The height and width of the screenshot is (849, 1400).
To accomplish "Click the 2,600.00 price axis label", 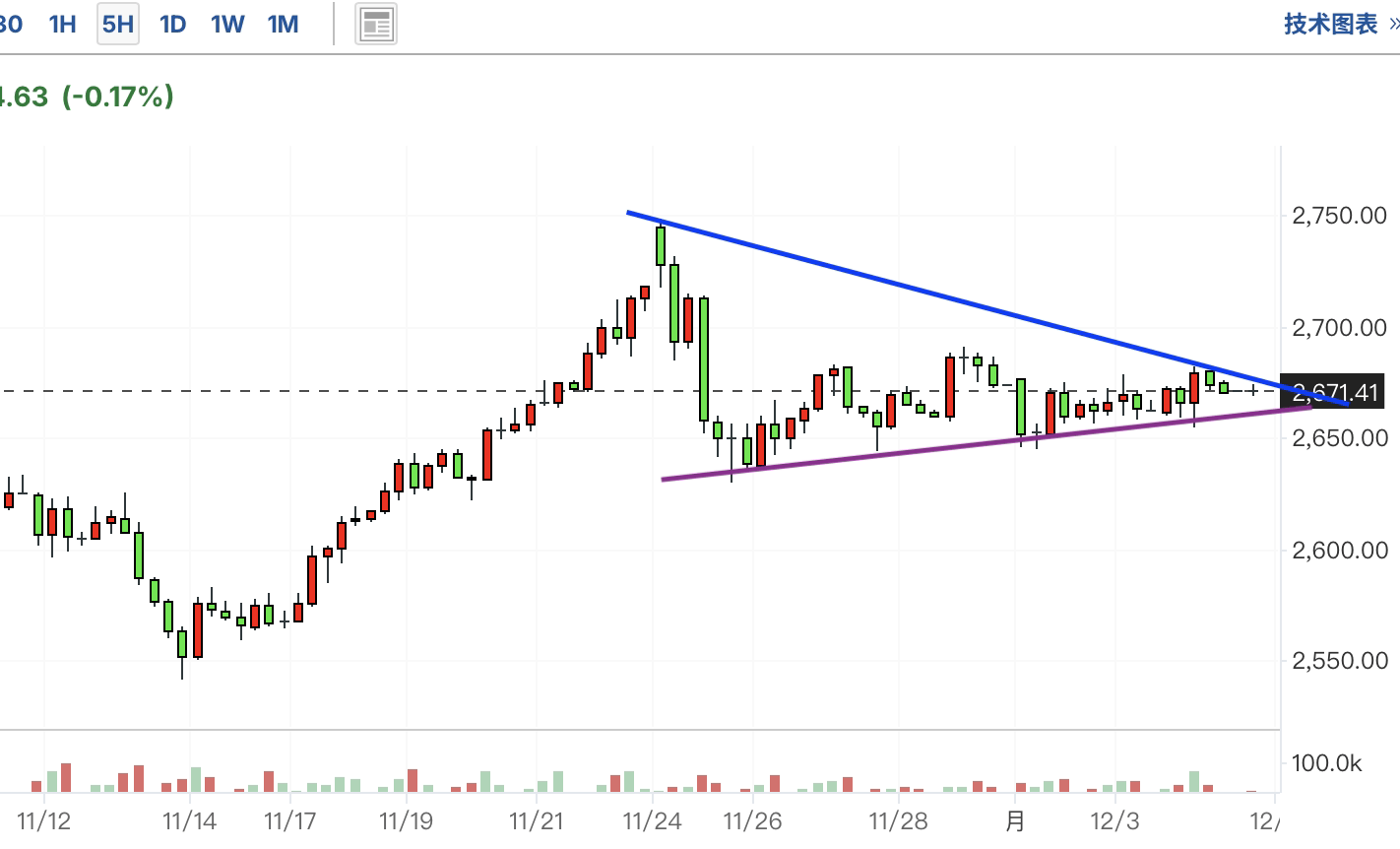I will pos(1339,550).
